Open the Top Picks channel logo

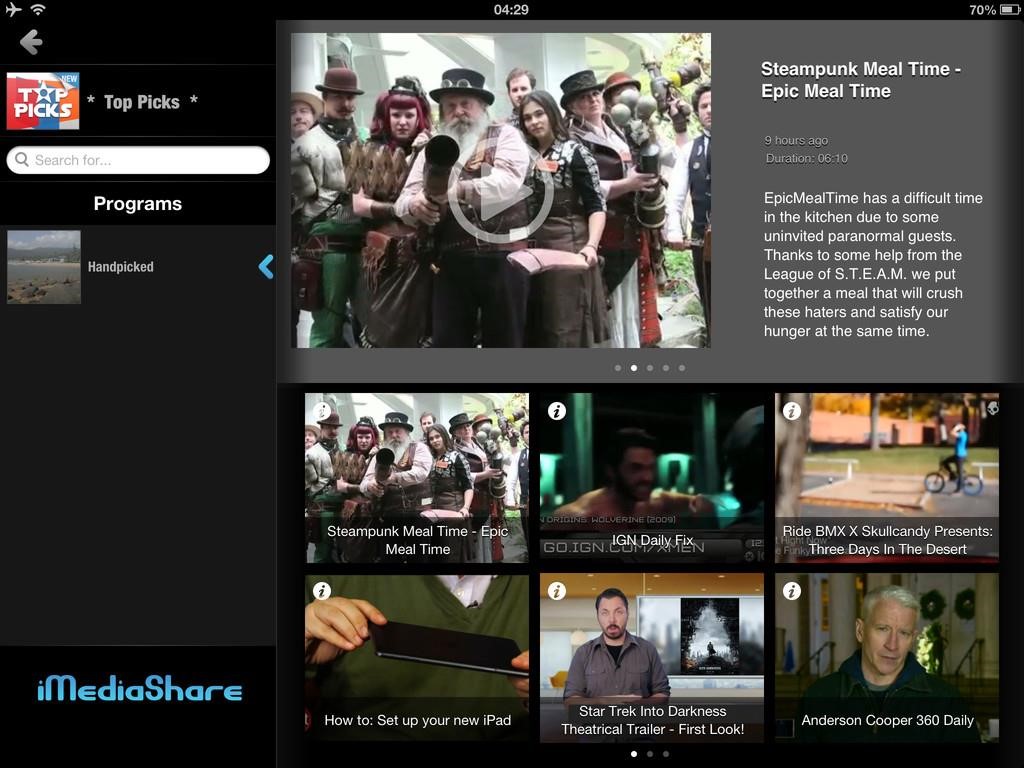point(43,101)
